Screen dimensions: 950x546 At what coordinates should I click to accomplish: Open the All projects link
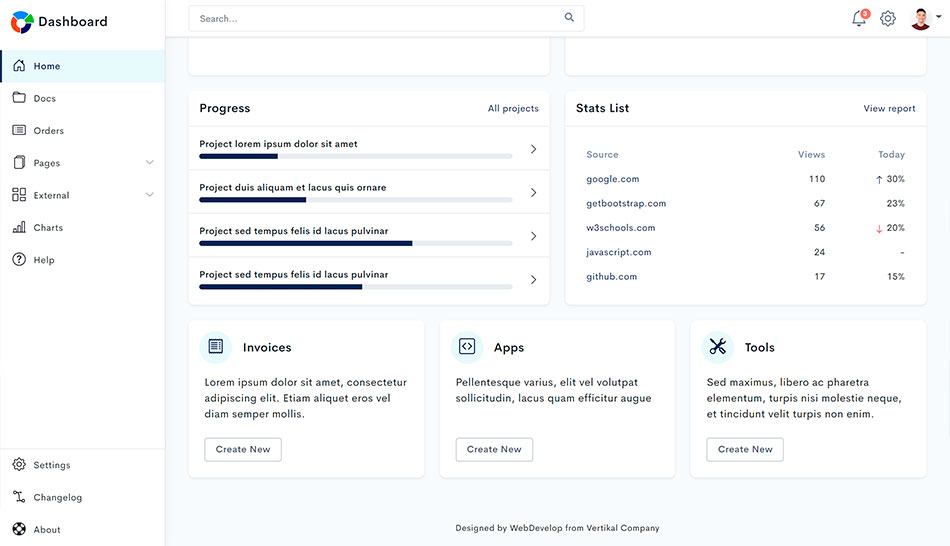point(513,108)
